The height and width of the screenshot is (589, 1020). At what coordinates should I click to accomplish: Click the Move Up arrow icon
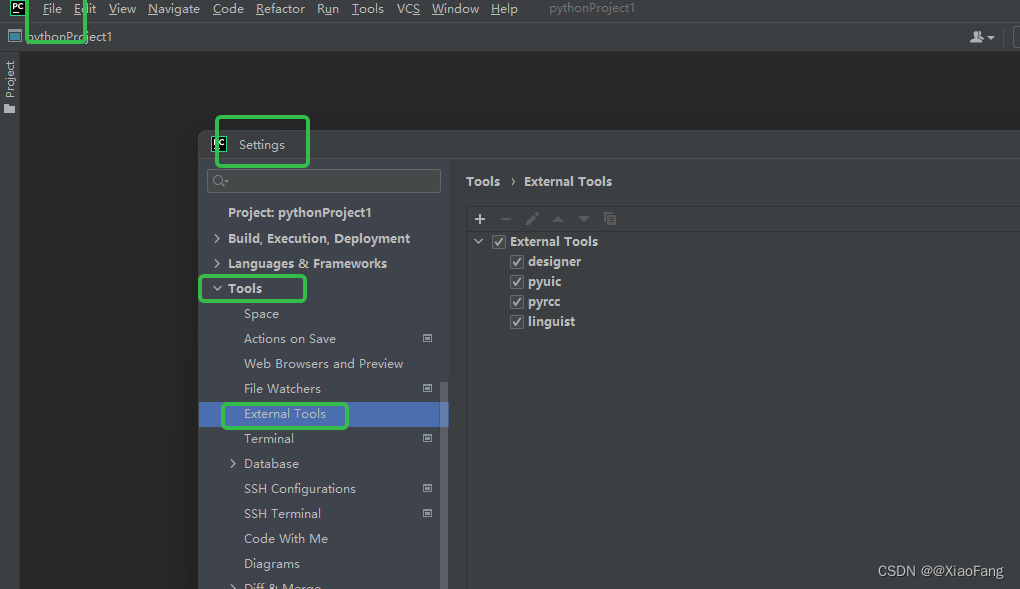click(x=558, y=219)
